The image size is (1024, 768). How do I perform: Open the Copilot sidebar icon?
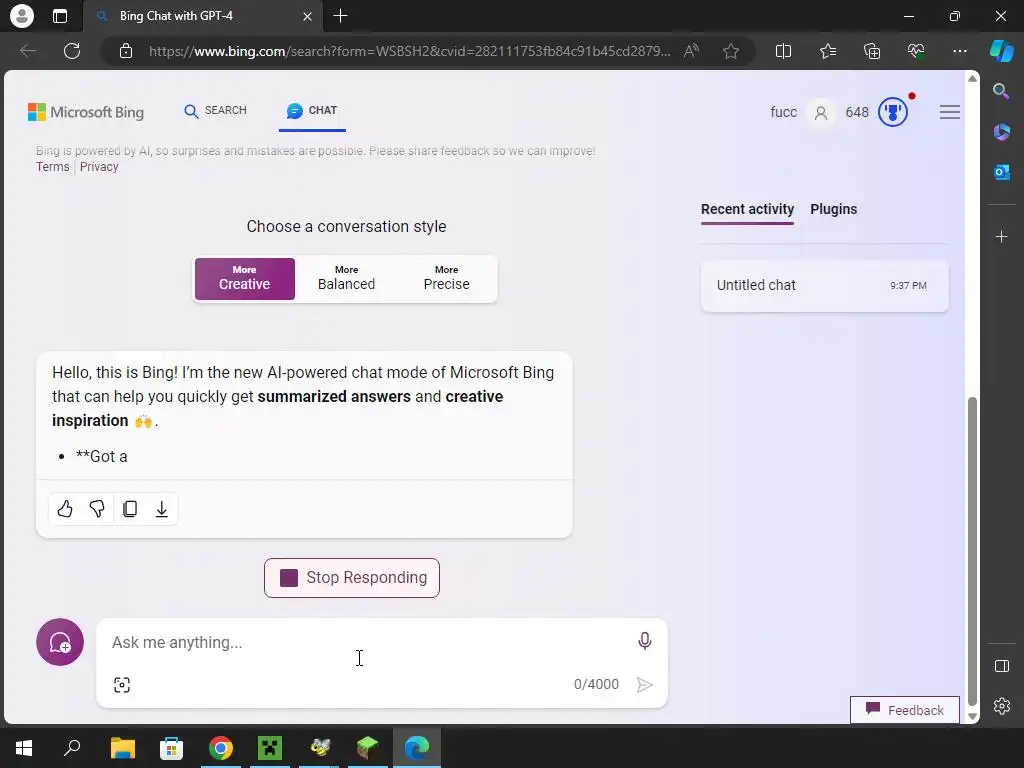coord(1001,50)
